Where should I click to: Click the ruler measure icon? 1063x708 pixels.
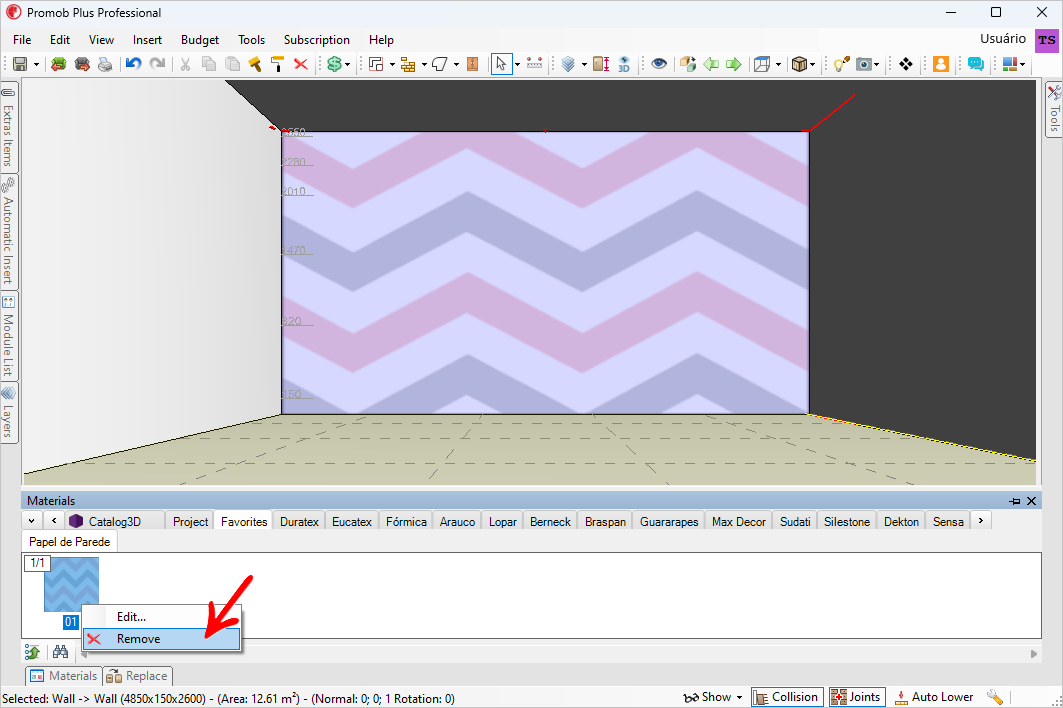point(534,64)
